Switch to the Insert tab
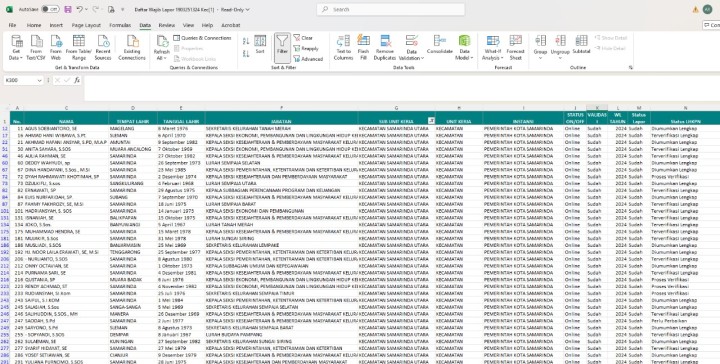720x364 pixels. point(56,25)
